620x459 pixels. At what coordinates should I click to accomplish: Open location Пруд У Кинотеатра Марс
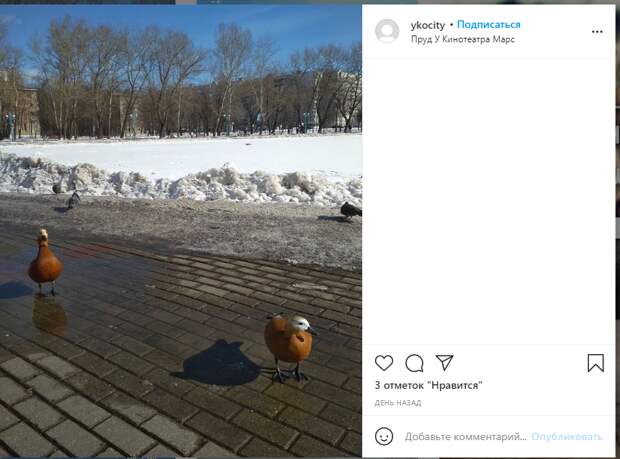pyautogui.click(x=463, y=39)
